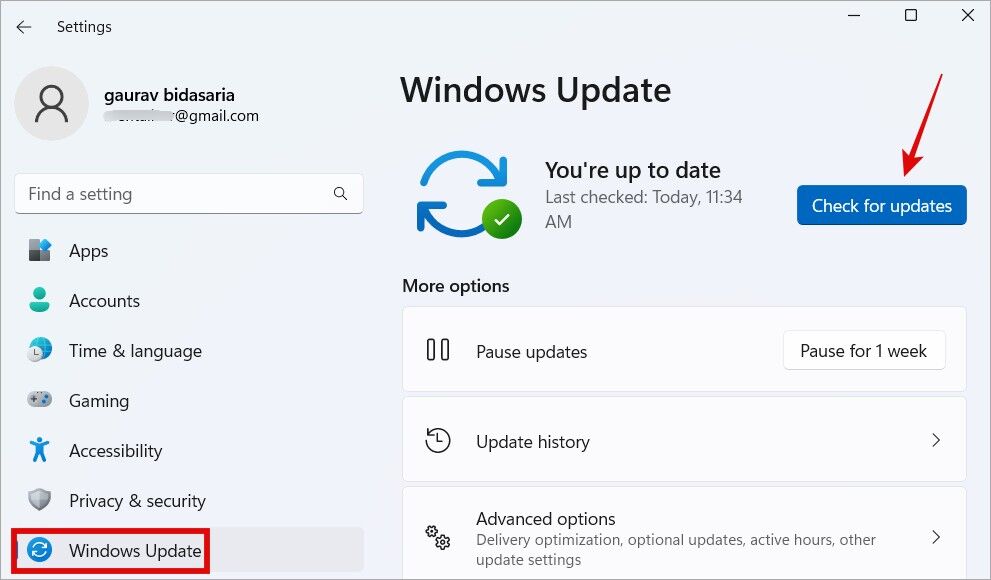Close the Settings window
Viewport: 991px width, 580px height.
[968, 15]
